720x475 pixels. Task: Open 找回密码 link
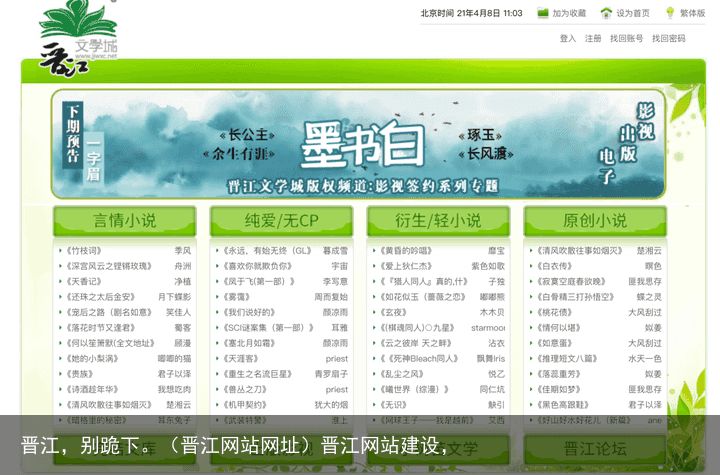point(669,39)
